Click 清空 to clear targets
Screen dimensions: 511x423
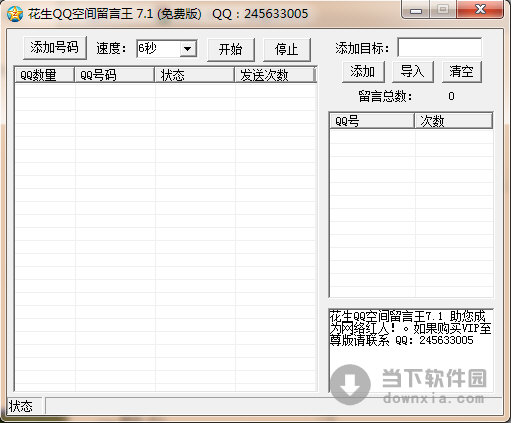click(x=461, y=71)
